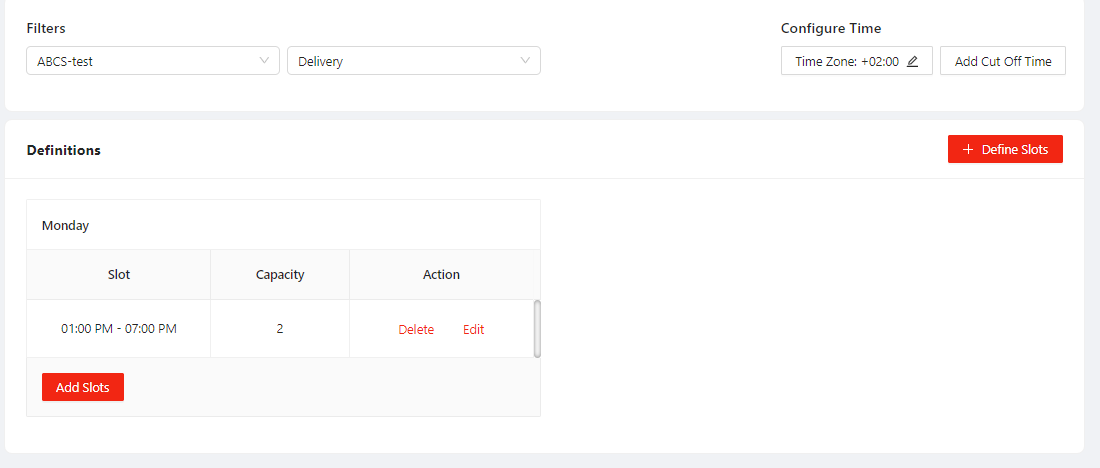The height and width of the screenshot is (468, 1100).
Task: Click the chevron arrow of ABCS-test dropdown
Action: (265, 61)
